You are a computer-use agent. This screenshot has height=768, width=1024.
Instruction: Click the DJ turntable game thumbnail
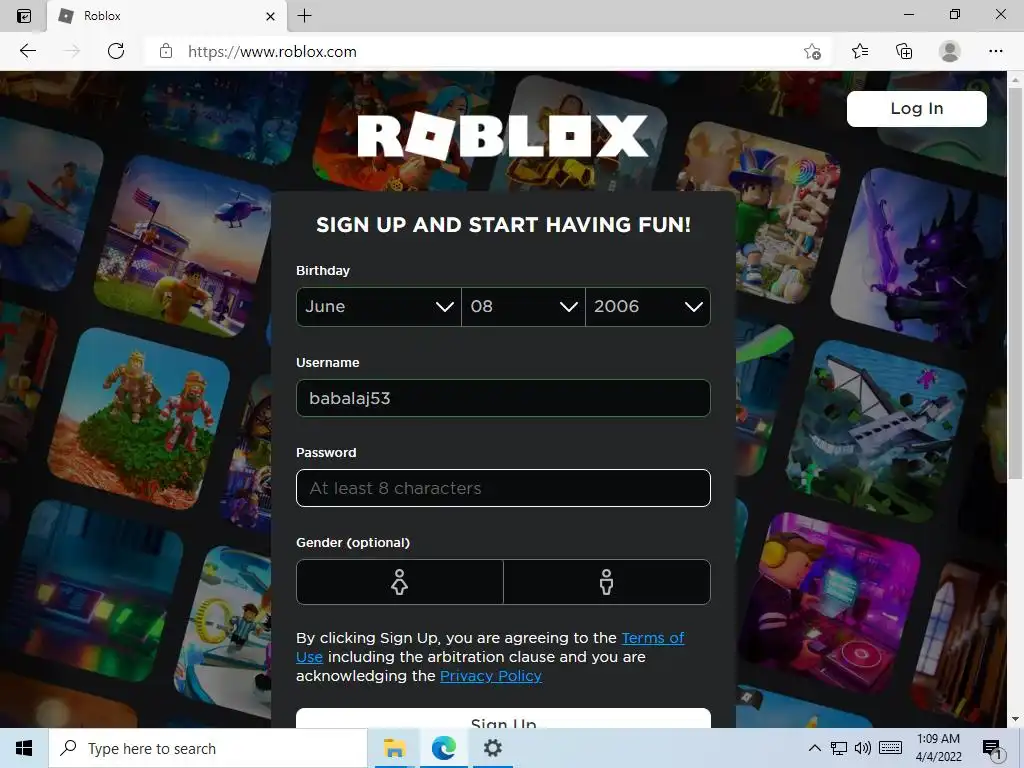(832, 603)
